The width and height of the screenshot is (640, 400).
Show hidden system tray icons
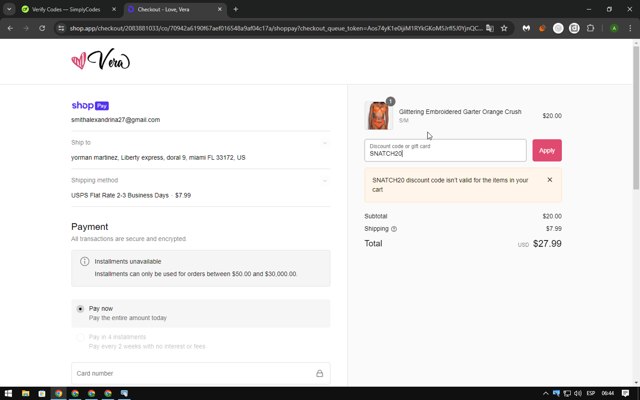click(545, 393)
